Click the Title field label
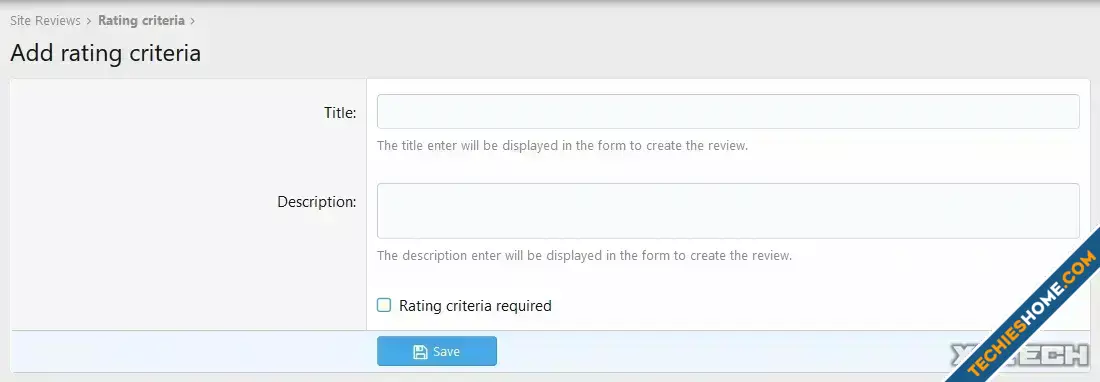This screenshot has height=382, width=1100. 340,113
